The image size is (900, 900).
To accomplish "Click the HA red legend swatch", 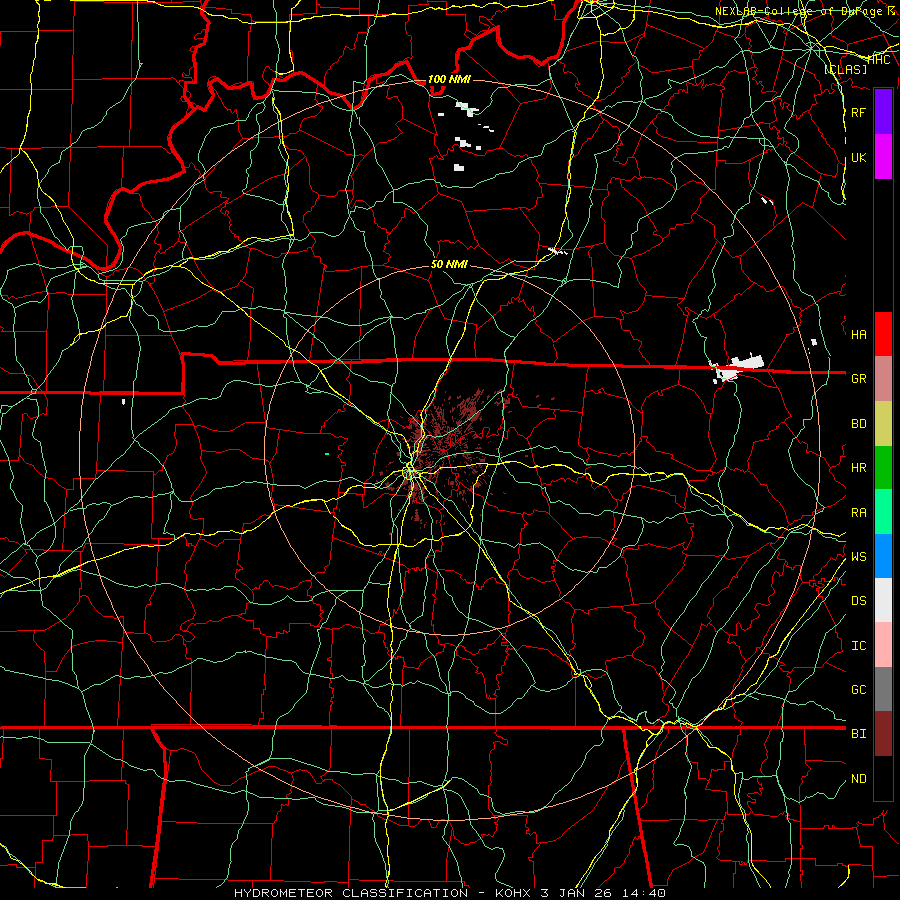I will tap(883, 334).
